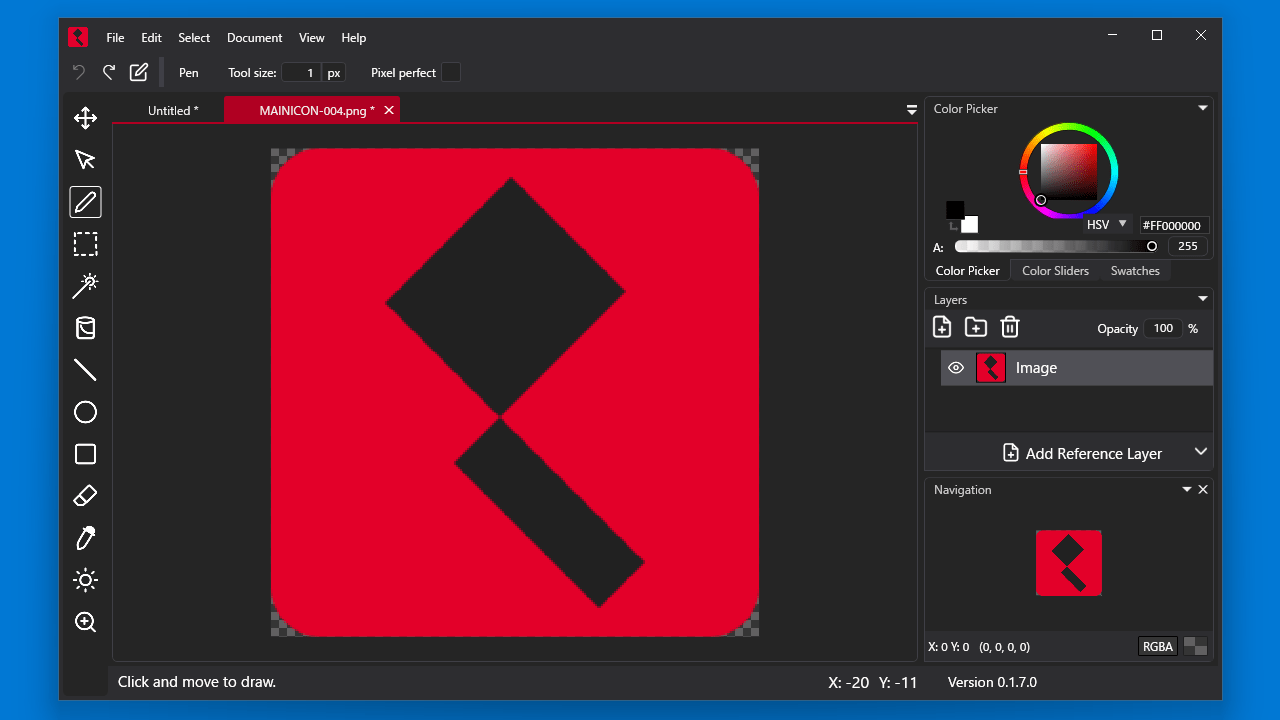The height and width of the screenshot is (720, 1280).
Task: Select the Image layer row
Action: [1077, 368]
